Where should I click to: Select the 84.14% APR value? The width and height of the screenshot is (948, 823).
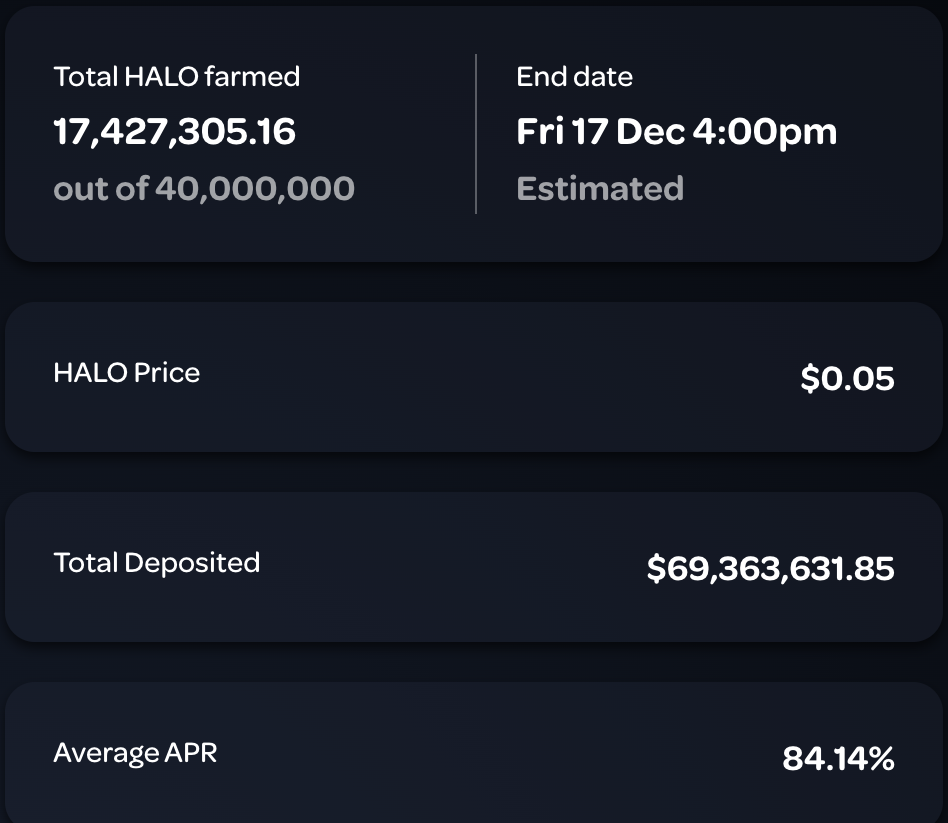[x=838, y=759]
